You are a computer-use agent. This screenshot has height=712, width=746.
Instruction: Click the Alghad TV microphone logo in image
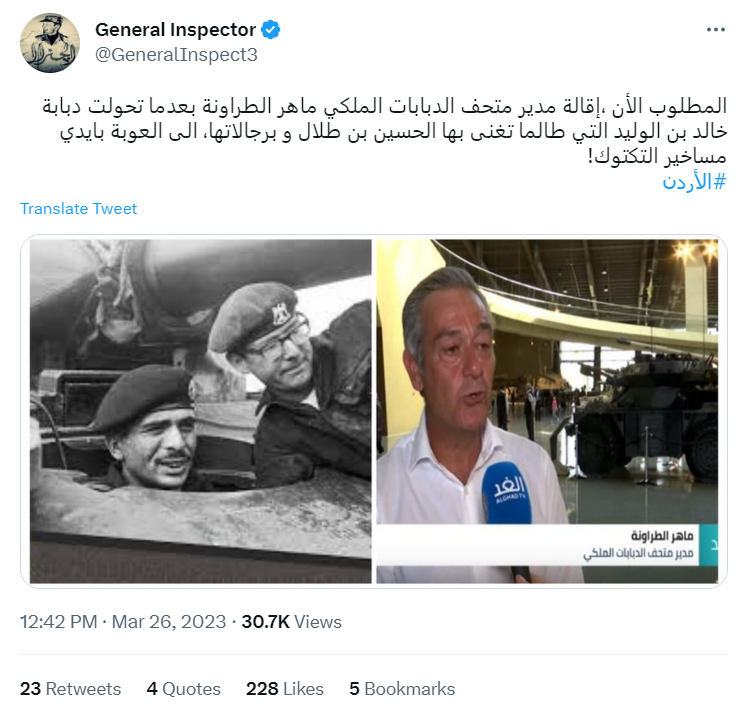coord(506,493)
